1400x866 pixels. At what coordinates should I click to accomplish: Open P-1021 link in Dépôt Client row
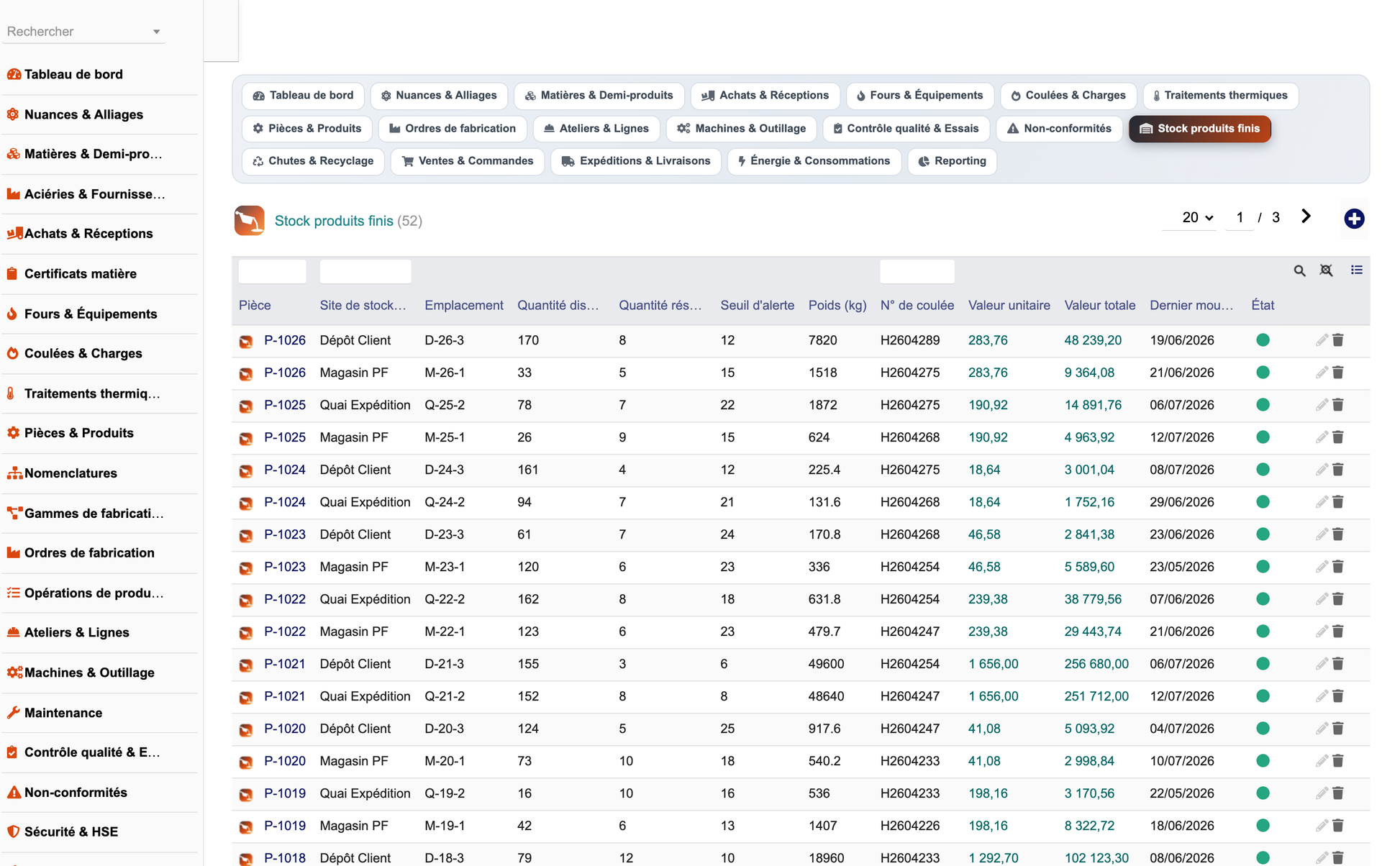pos(285,664)
